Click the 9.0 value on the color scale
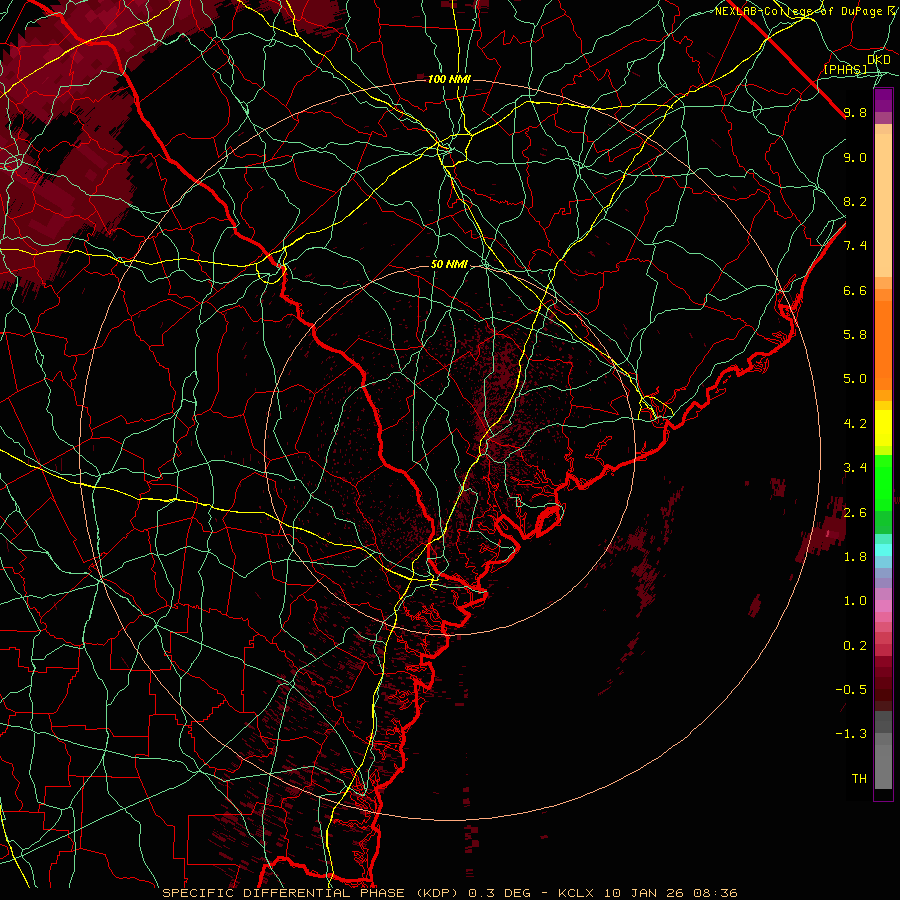Screen dimensions: 900x900 (855, 157)
